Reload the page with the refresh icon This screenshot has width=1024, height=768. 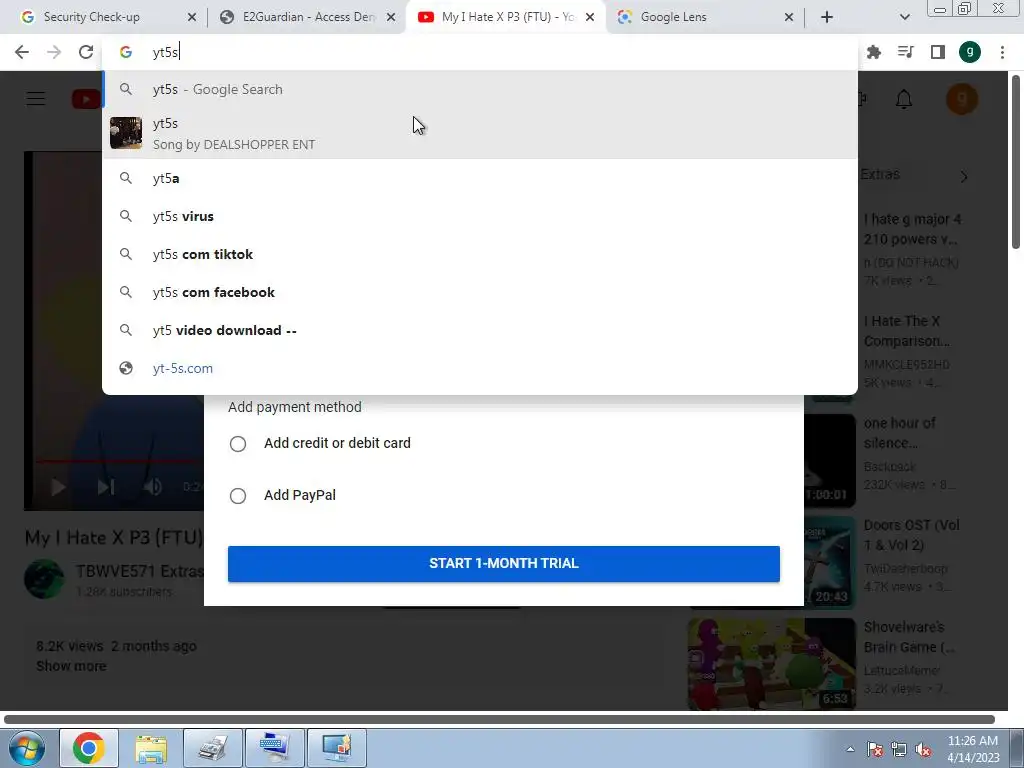tap(86, 52)
